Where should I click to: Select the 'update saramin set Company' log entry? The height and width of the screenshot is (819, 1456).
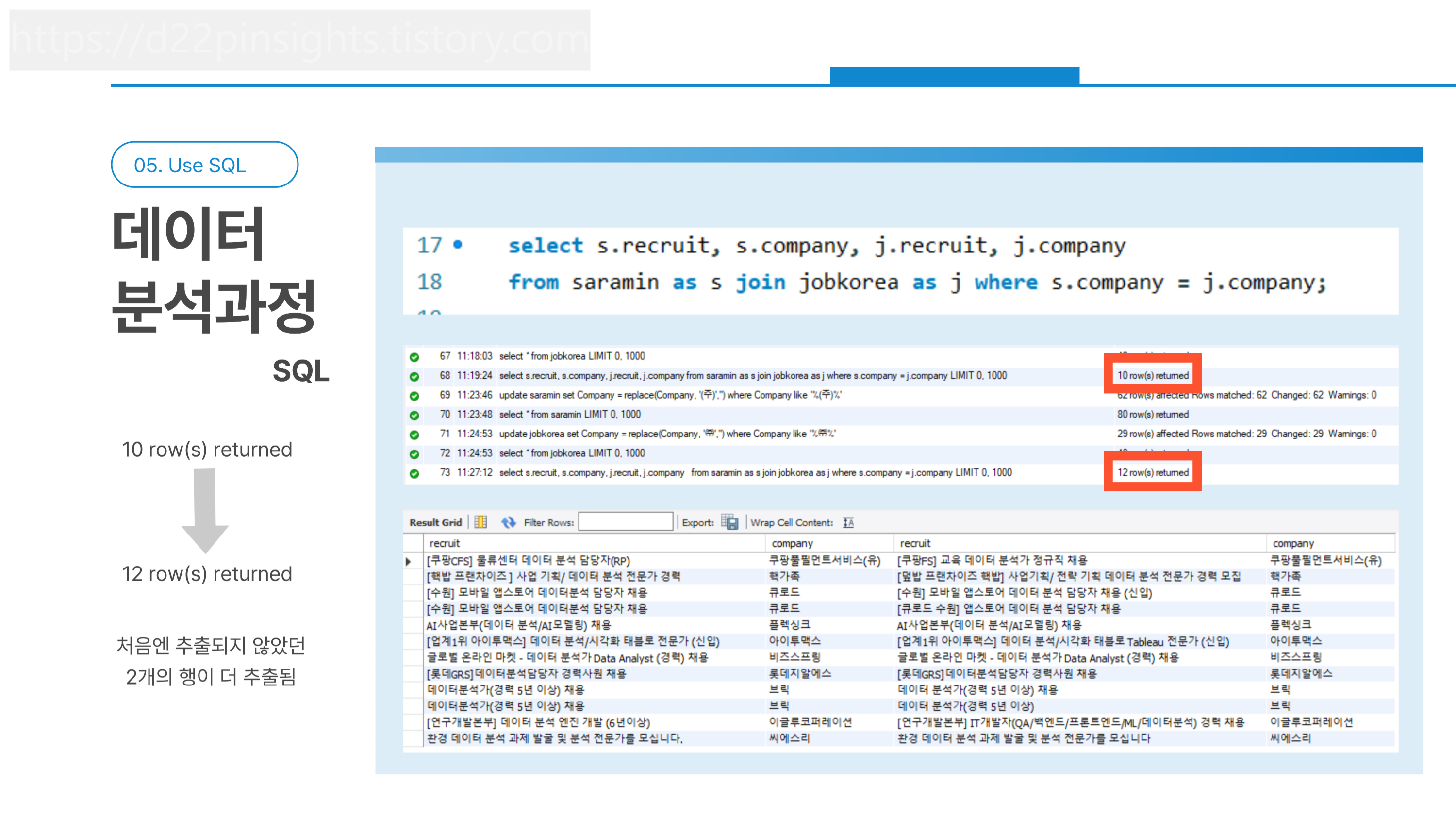tap(670, 395)
